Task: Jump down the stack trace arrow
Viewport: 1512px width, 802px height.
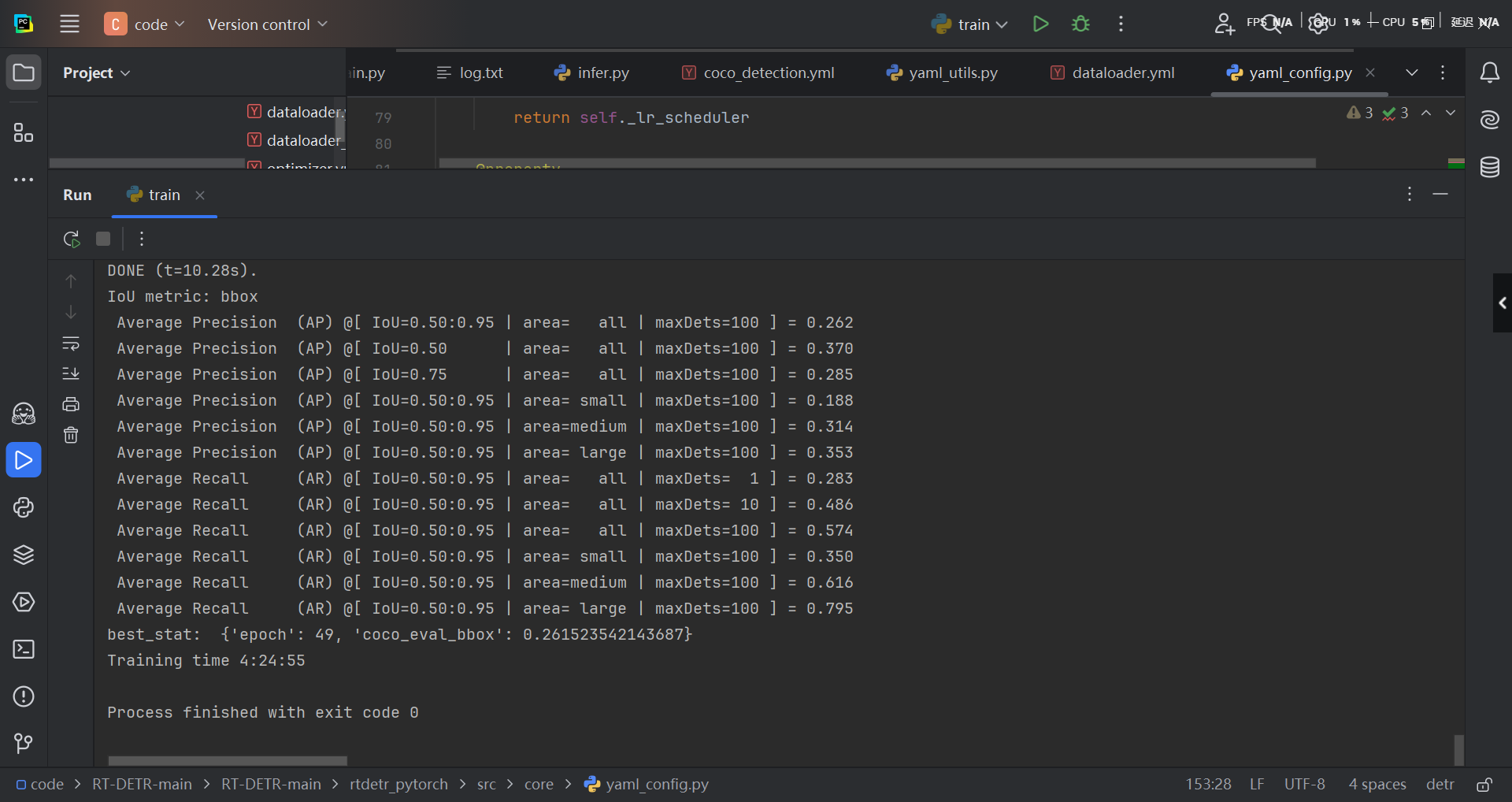Action: [71, 312]
